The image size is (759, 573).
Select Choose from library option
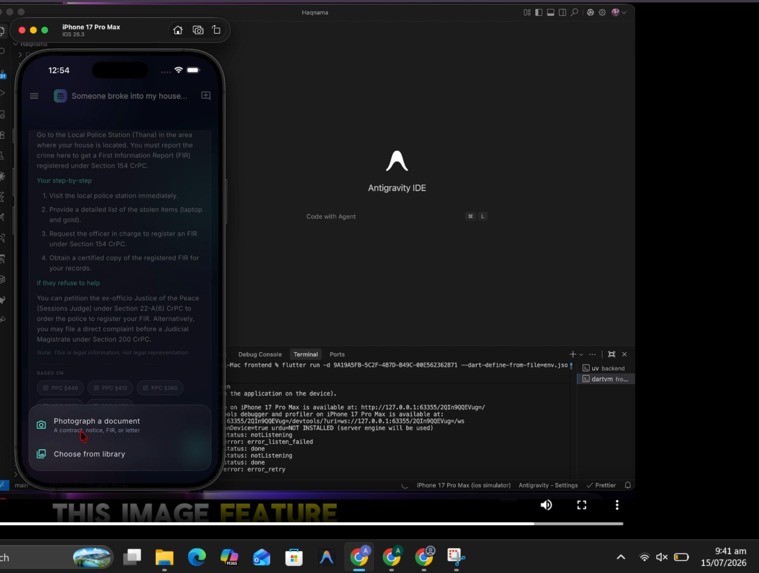[120, 454]
